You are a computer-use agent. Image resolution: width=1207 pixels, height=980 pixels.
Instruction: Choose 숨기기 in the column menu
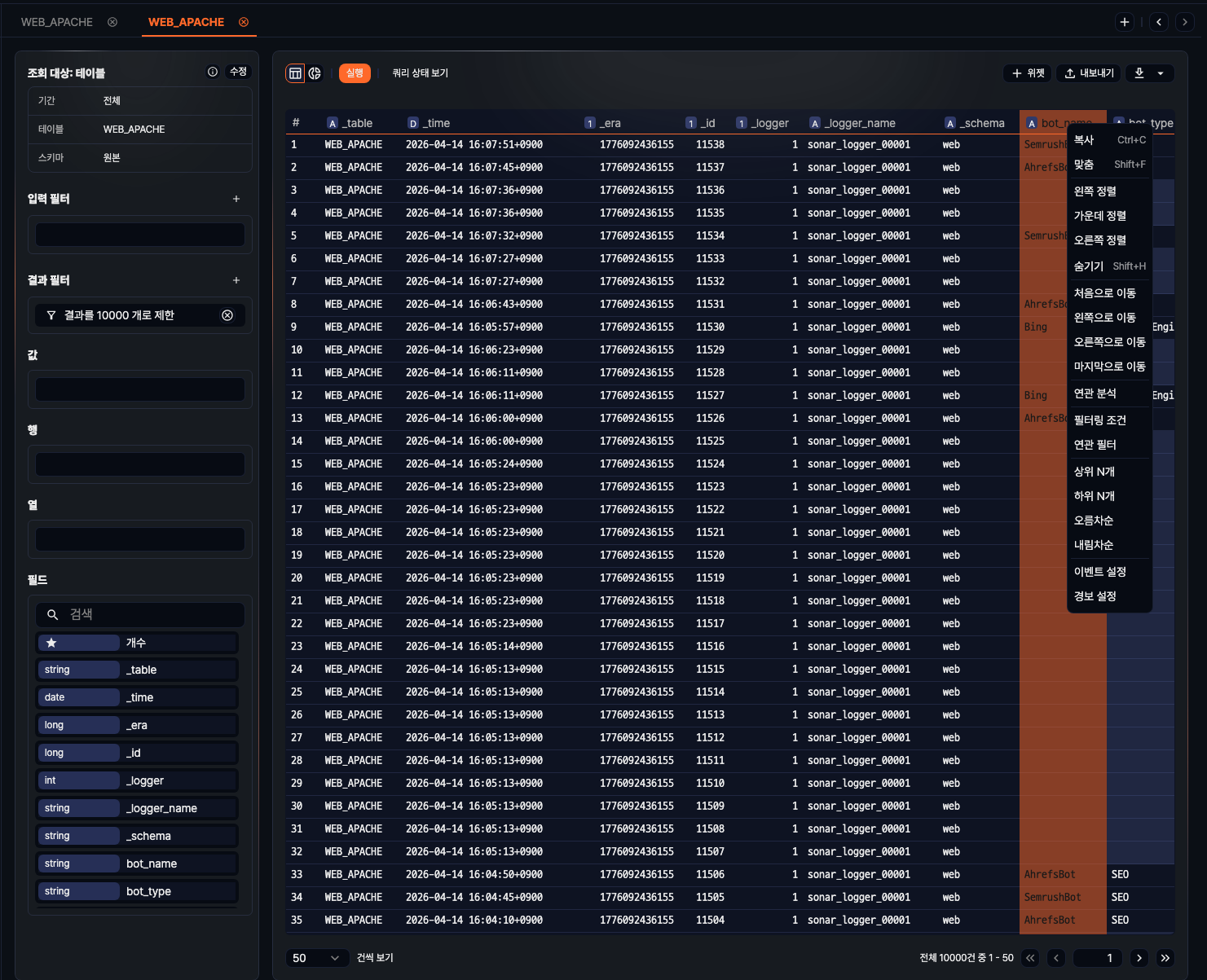1089,266
